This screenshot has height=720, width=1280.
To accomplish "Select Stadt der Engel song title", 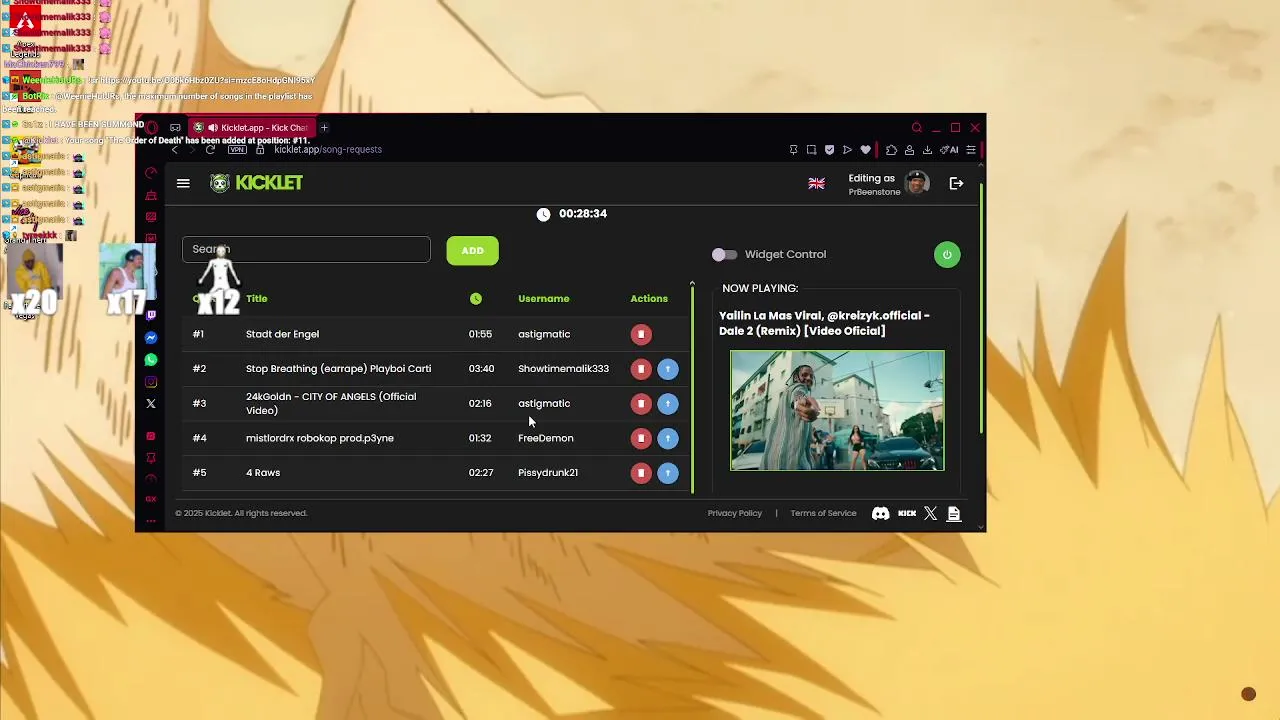I will click(x=282, y=334).
